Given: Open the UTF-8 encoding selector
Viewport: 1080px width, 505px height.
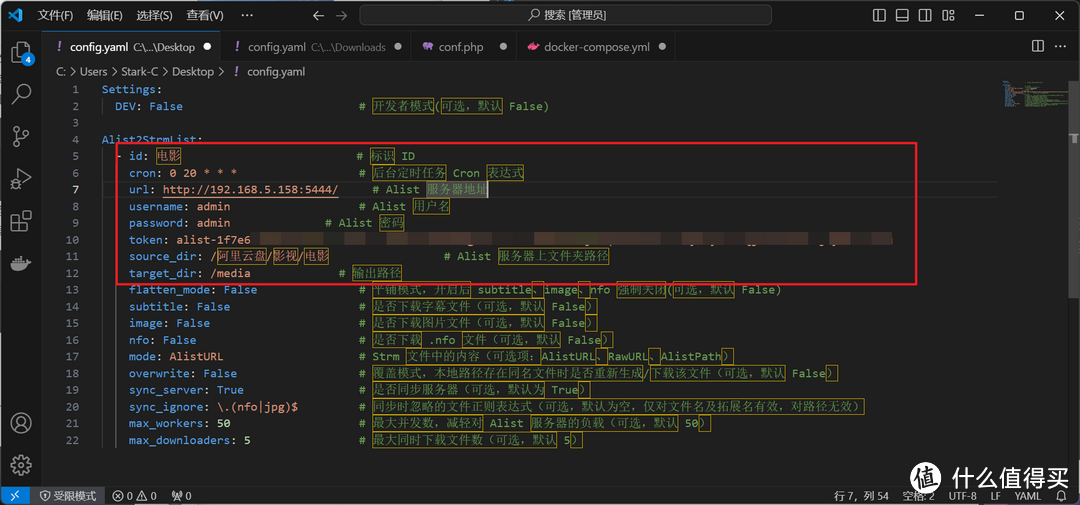Looking at the screenshot, I should pyautogui.click(x=962, y=496).
